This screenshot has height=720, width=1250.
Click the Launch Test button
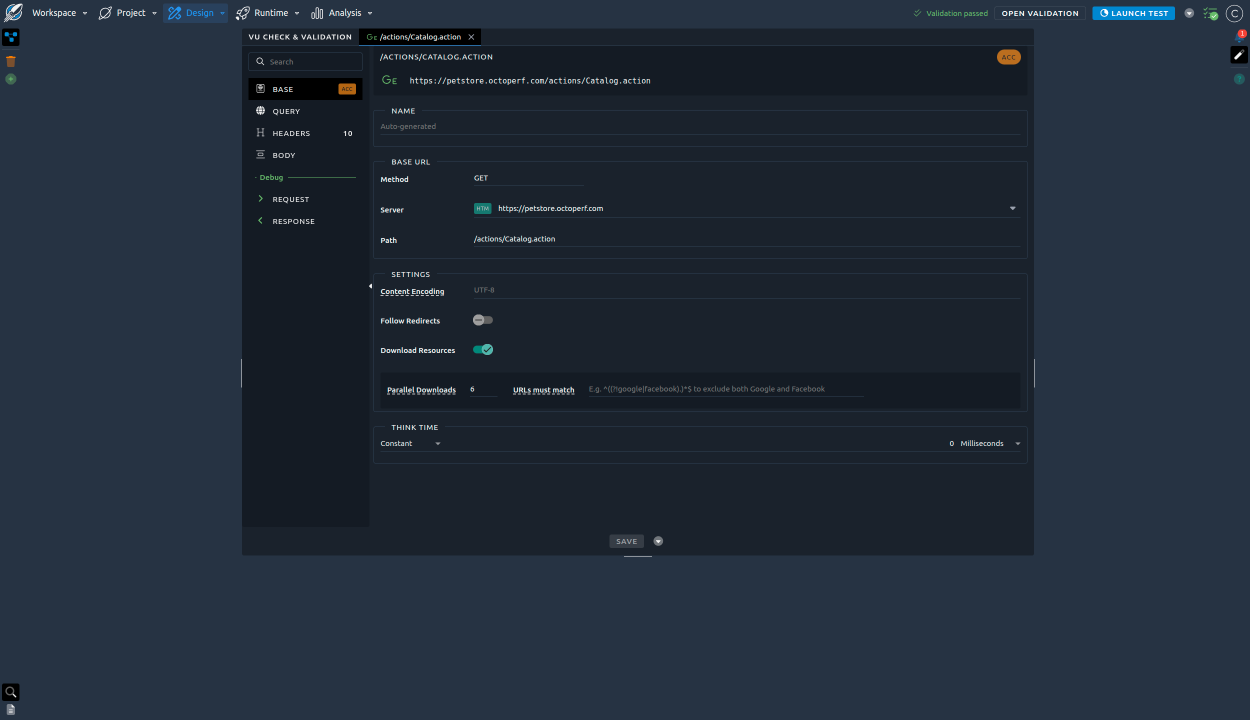1133,13
